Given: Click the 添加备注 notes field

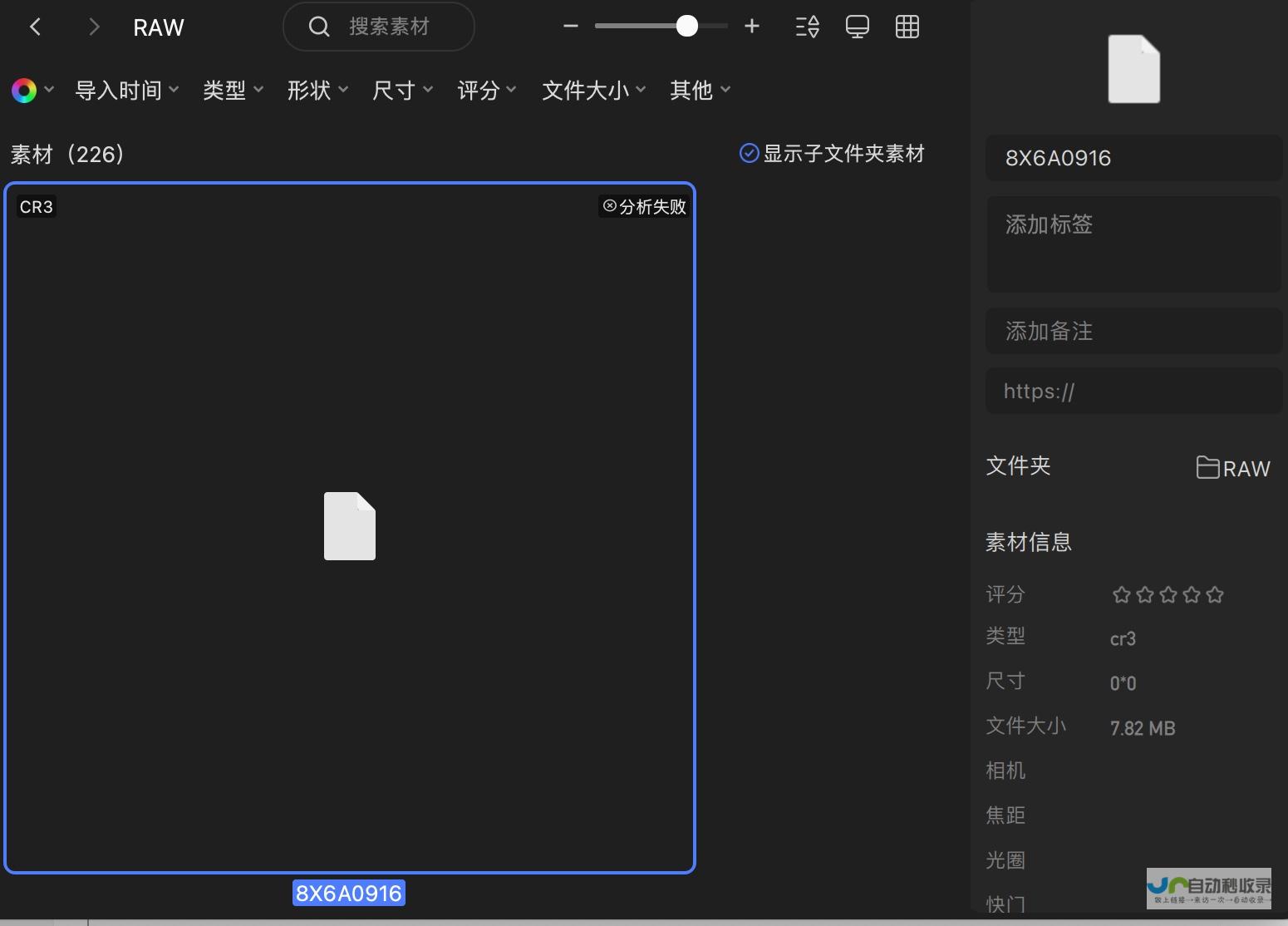Looking at the screenshot, I should [1134, 331].
